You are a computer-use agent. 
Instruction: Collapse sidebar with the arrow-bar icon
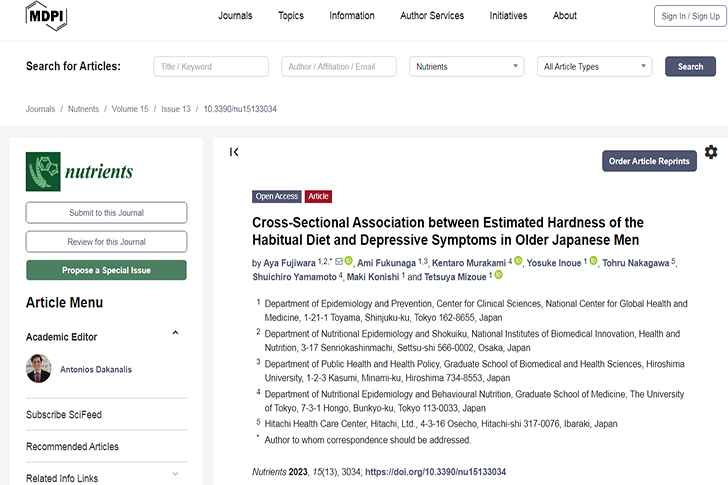[x=234, y=152]
